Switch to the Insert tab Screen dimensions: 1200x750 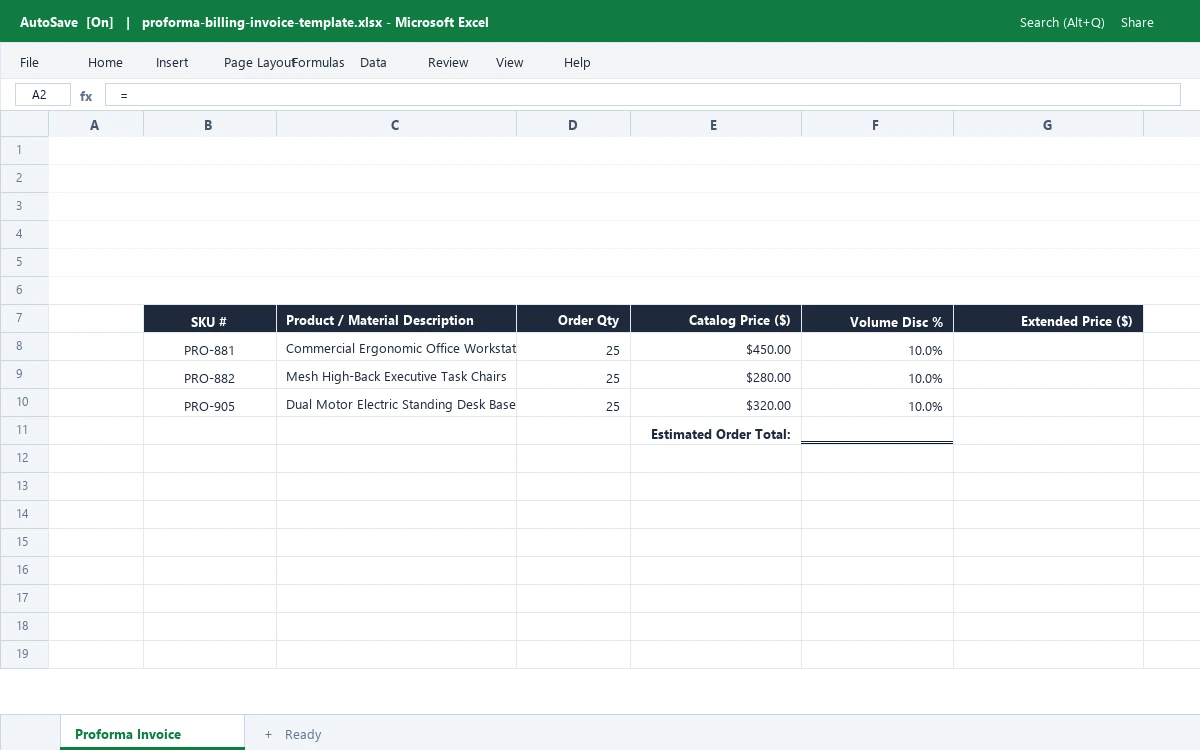172,62
